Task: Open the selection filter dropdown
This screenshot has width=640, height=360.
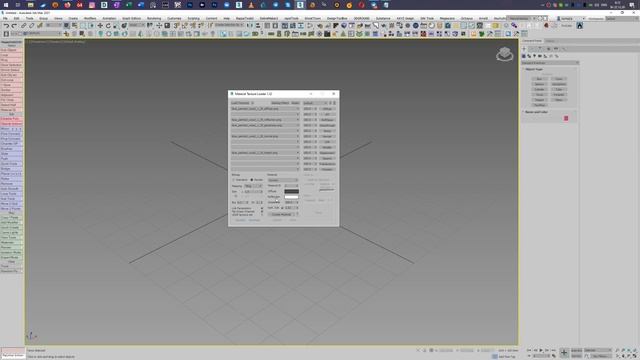Action: [54, 25]
